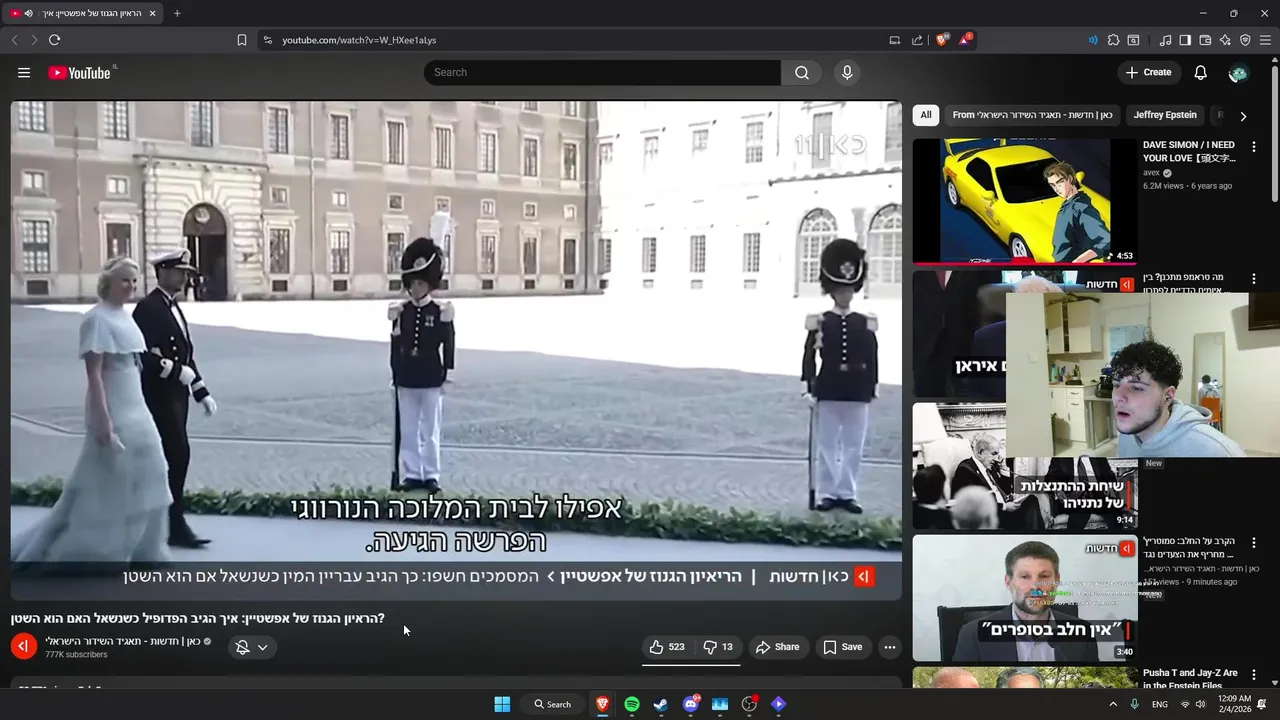Image resolution: width=1280 pixels, height=720 pixels.
Task: Open Spotify from taskbar
Action: point(632,704)
